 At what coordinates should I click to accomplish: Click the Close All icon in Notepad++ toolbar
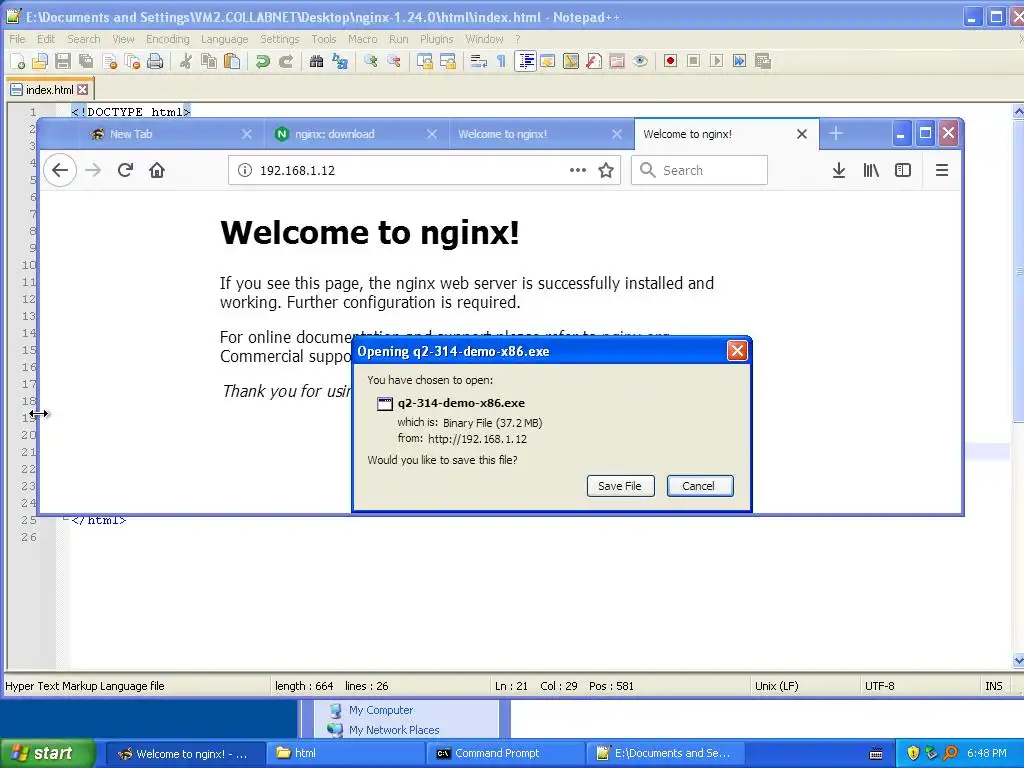tap(132, 61)
